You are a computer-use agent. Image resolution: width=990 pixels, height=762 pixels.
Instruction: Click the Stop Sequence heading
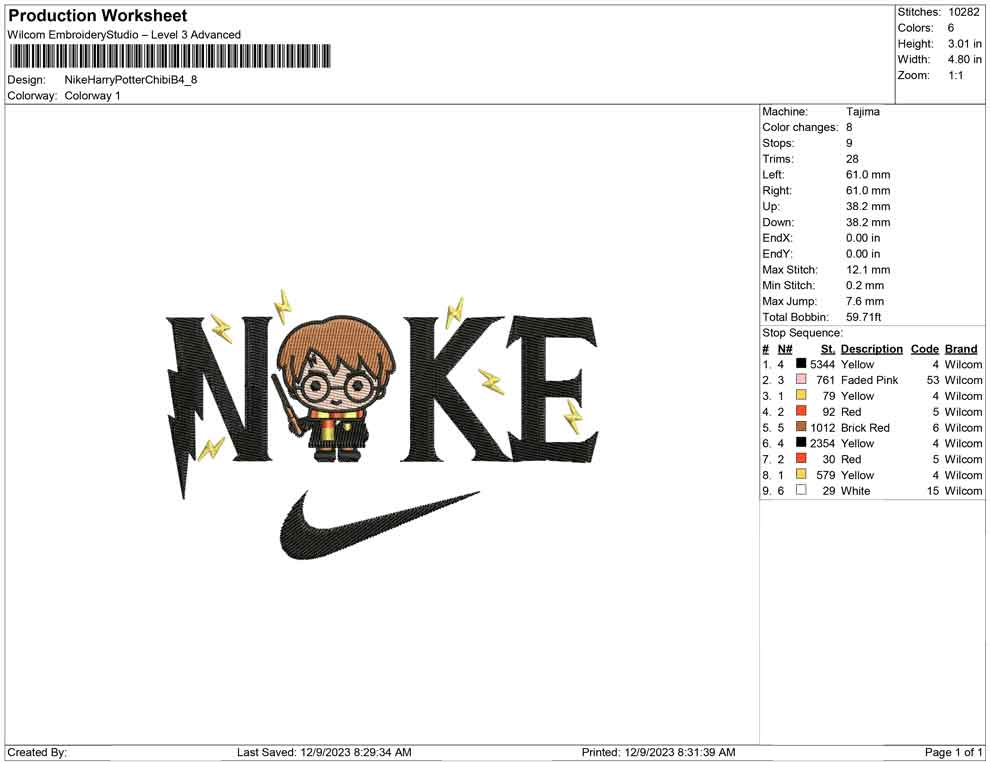[802, 333]
